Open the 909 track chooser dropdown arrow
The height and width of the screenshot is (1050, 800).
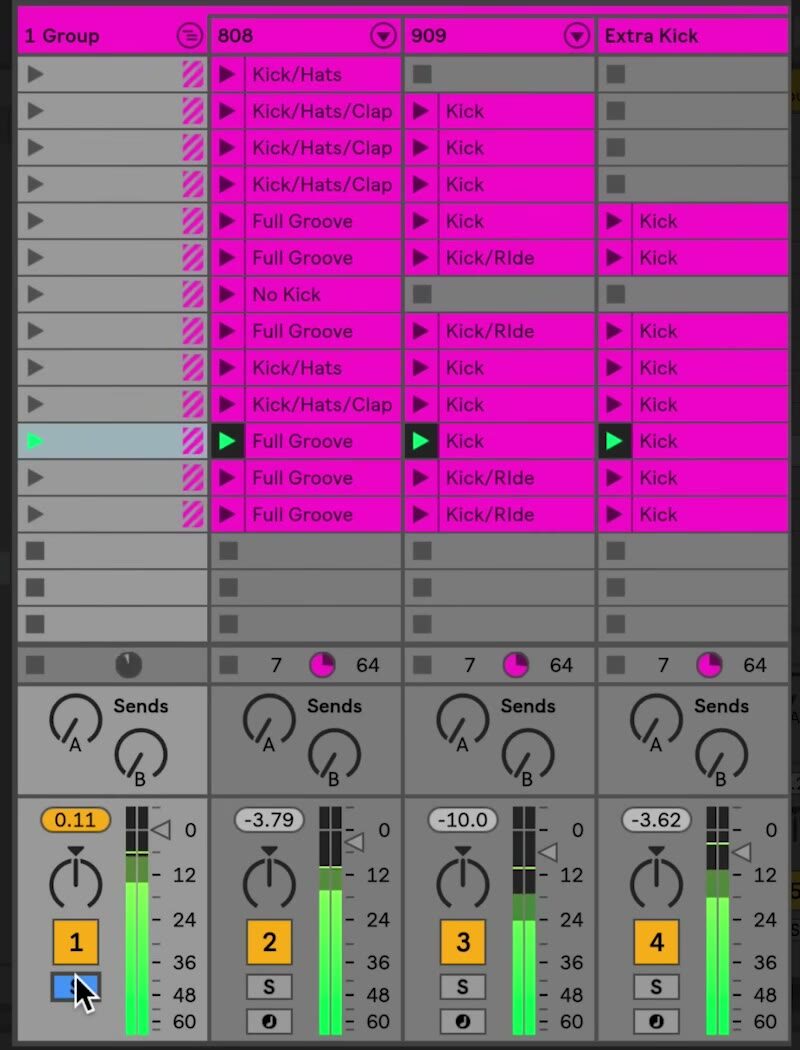pyautogui.click(x=577, y=35)
